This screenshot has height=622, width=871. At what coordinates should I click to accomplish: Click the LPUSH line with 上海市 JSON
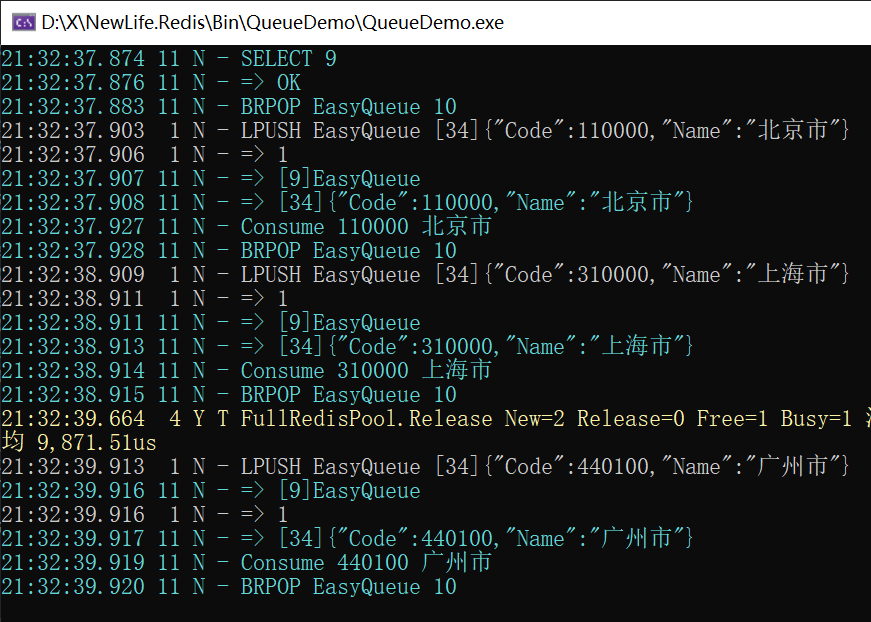coord(426,274)
